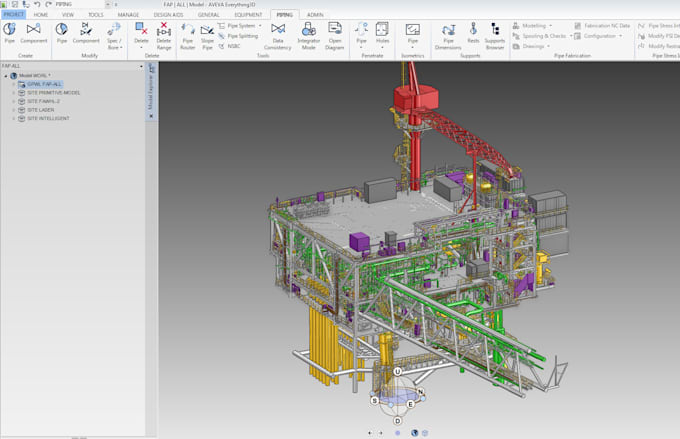Image resolution: width=680 pixels, height=439 pixels.
Task: Switch to the GENERAL tab
Action: coord(209,14)
